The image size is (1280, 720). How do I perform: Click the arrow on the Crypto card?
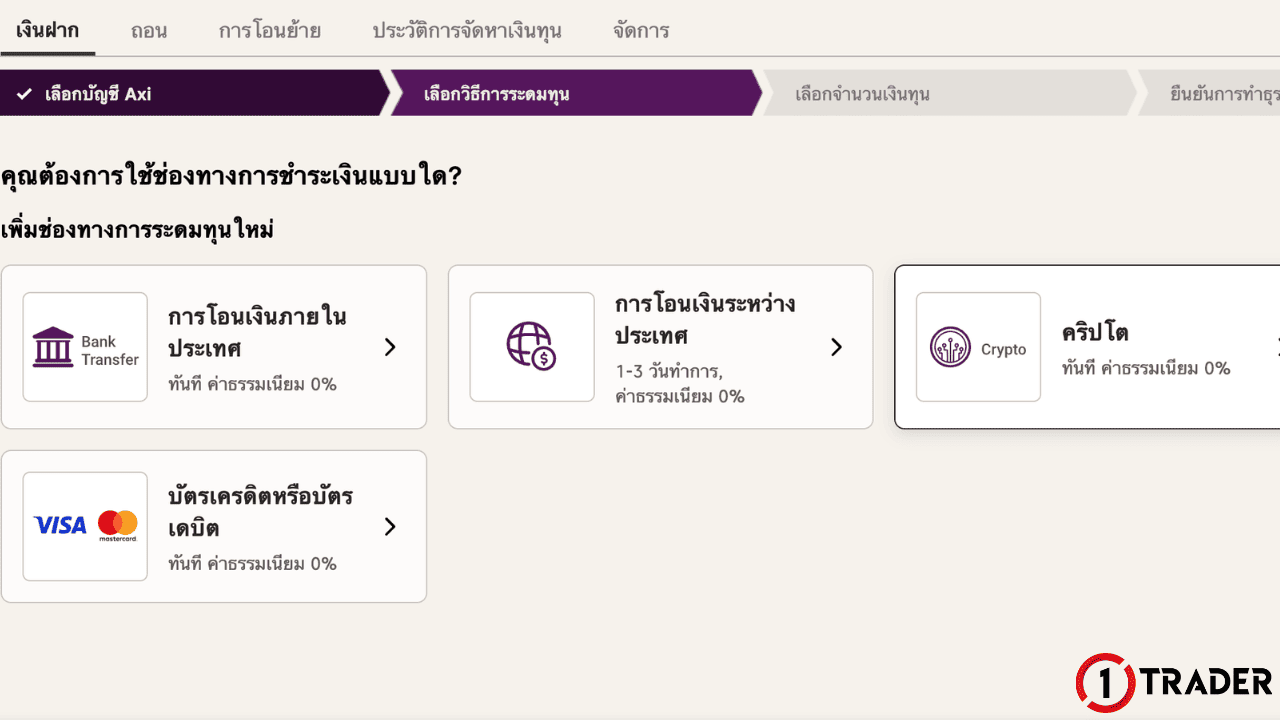[x=1277, y=347]
